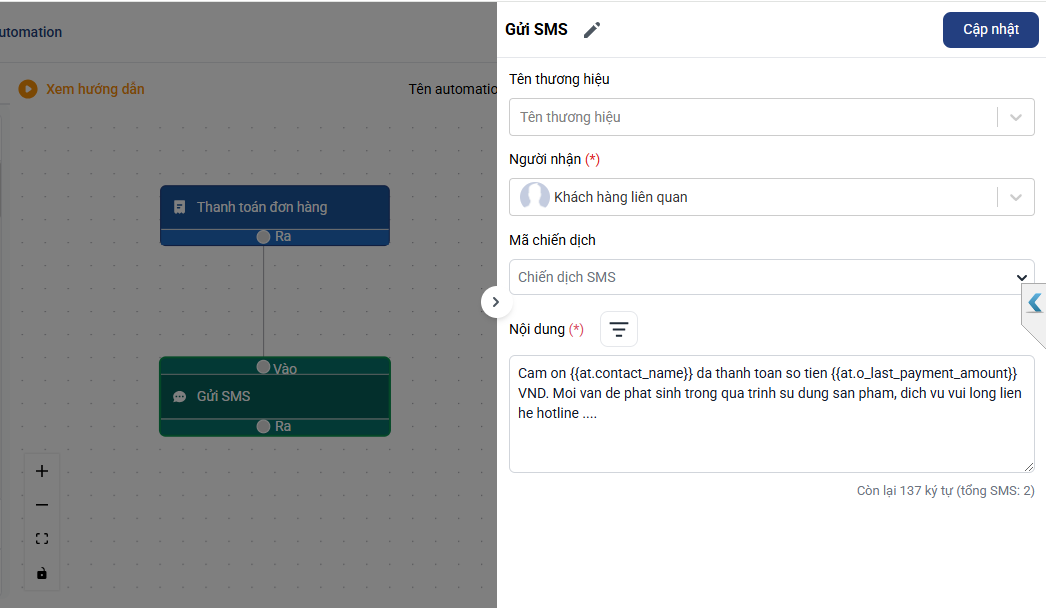1046x608 pixels.
Task: Click the pencil icon beside Gửi SMS title
Action: point(592,30)
